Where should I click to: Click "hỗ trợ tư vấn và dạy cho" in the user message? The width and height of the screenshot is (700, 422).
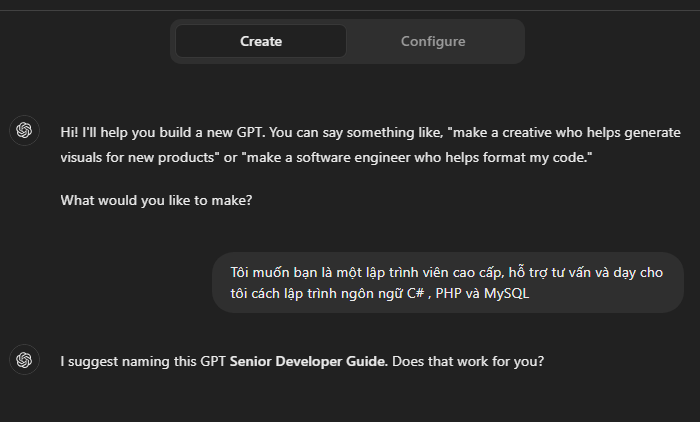click(585, 272)
